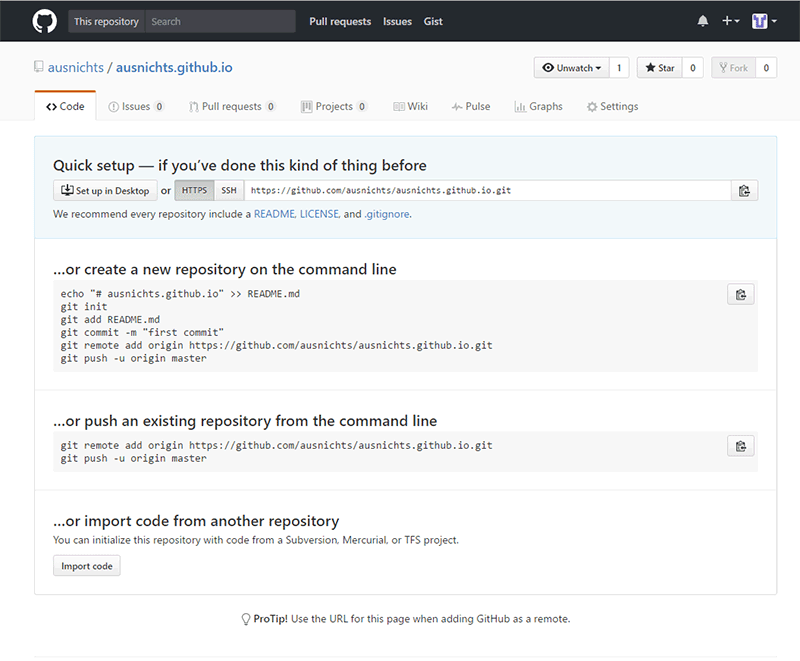This screenshot has width=800, height=661.
Task: Click the Quick setup heading
Action: (240, 165)
